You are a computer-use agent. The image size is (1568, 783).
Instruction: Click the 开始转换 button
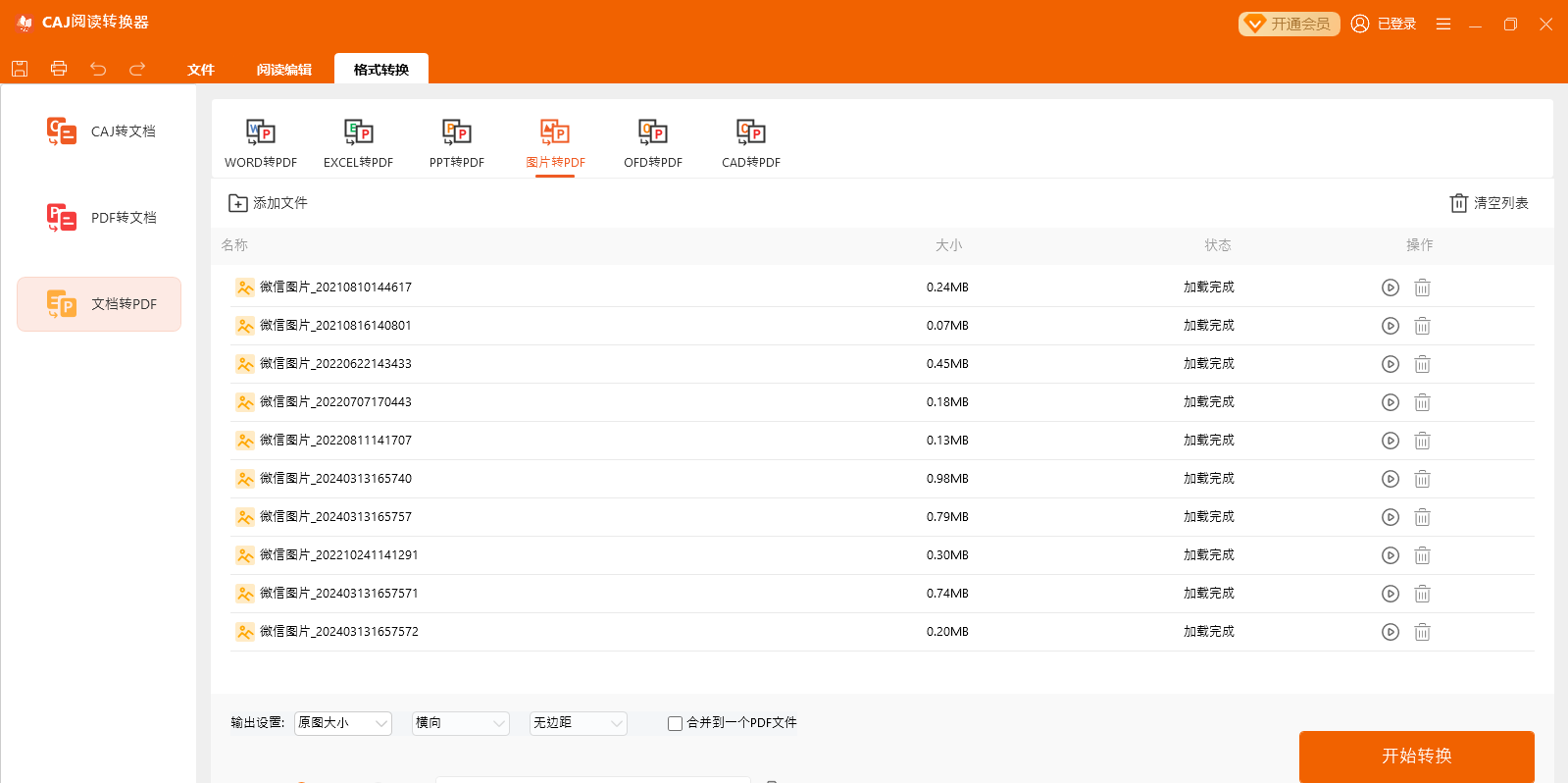click(1416, 756)
